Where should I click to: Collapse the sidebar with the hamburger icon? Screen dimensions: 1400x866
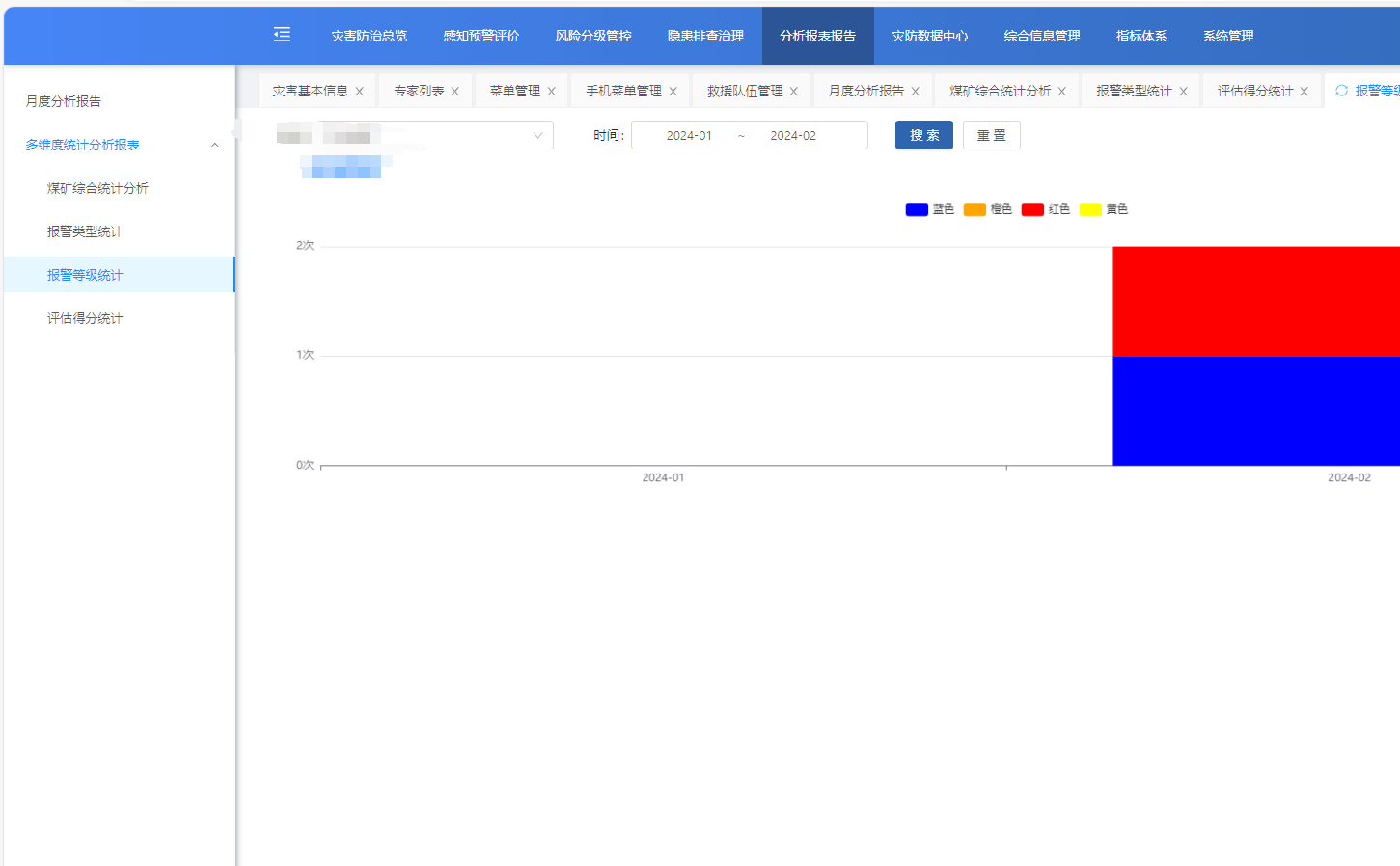(282, 35)
